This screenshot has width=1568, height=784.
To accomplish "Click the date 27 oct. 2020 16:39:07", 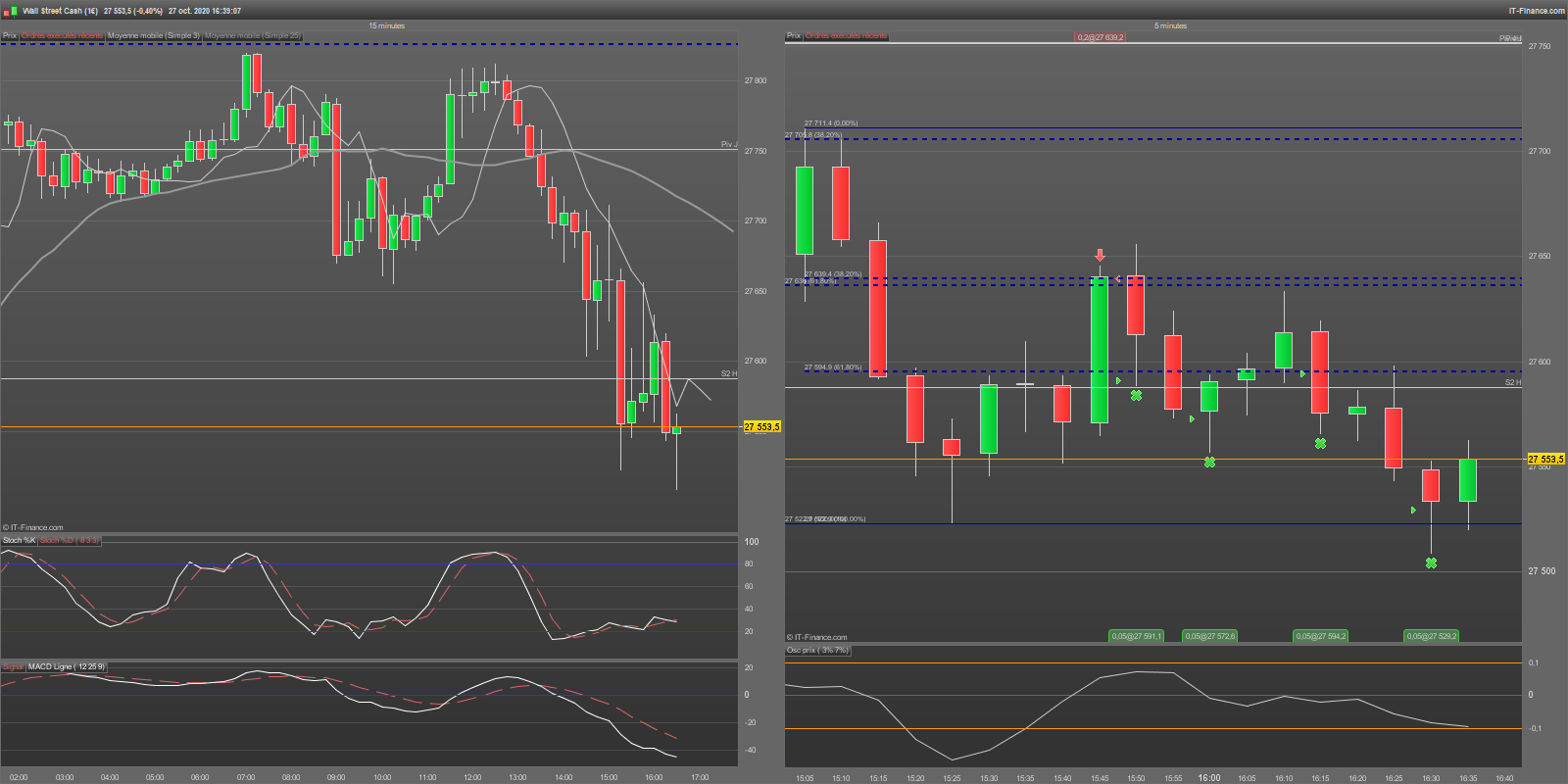I will (205, 11).
